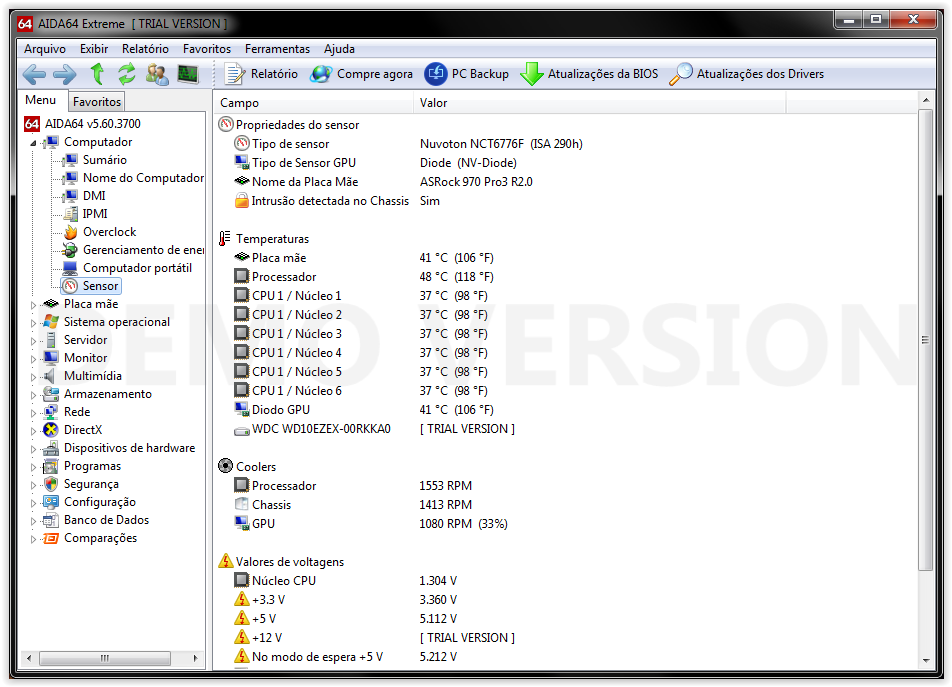
Task: Open Atualizações da BIOS
Action: click(x=589, y=74)
